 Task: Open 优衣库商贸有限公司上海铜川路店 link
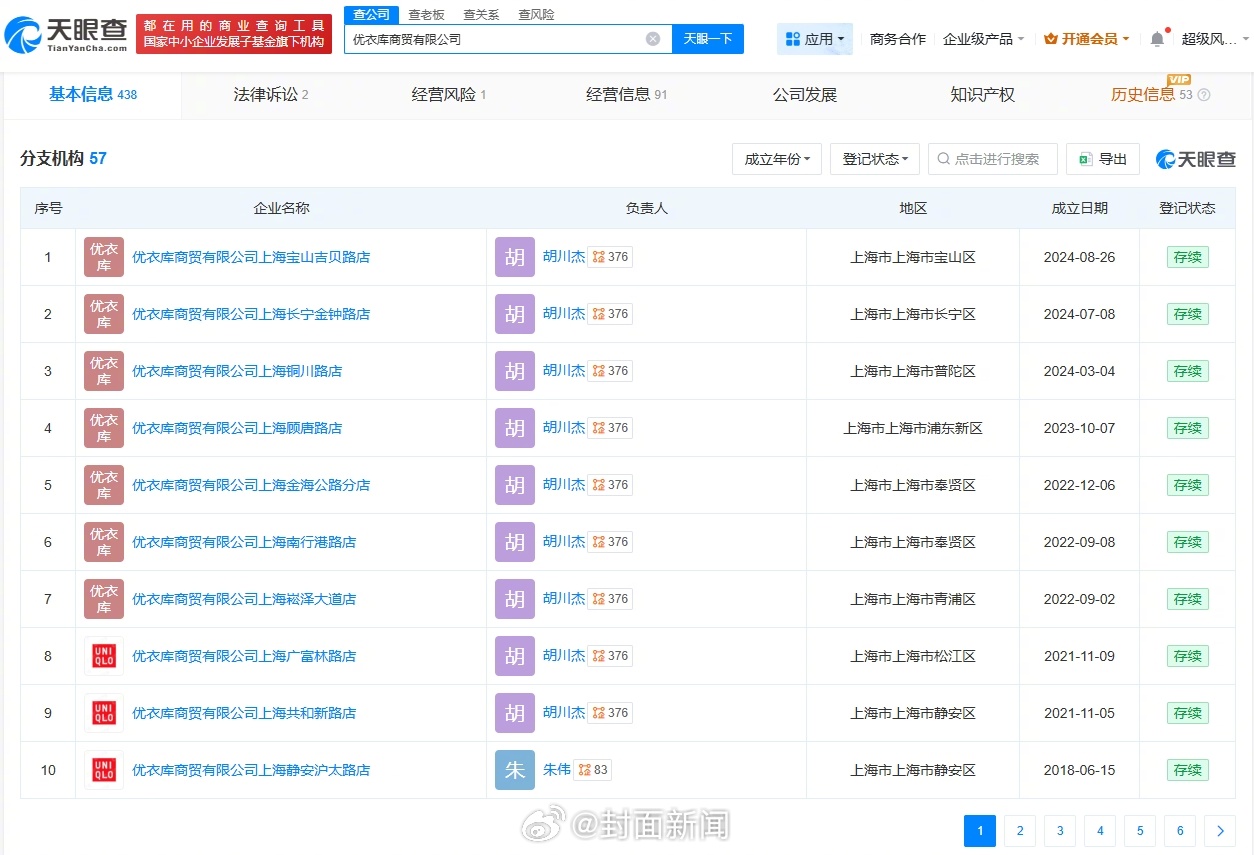pos(237,371)
